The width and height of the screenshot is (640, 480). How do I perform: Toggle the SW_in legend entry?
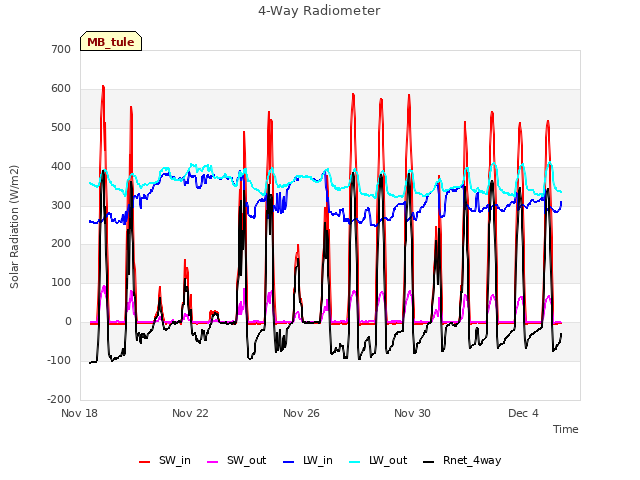click(x=165, y=460)
